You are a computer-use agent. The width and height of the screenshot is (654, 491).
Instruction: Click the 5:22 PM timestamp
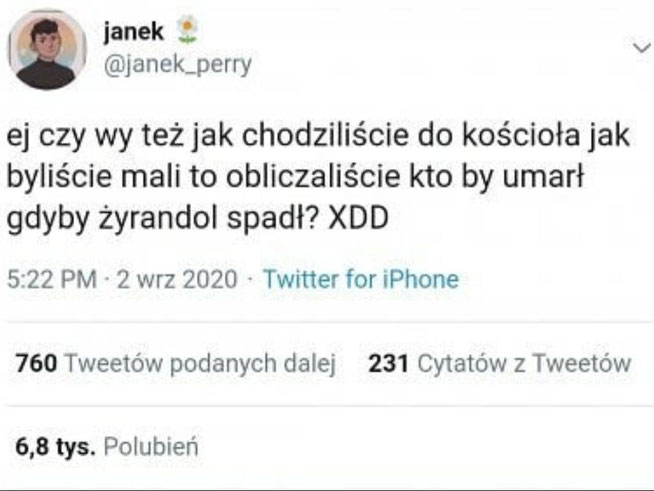pos(52,279)
